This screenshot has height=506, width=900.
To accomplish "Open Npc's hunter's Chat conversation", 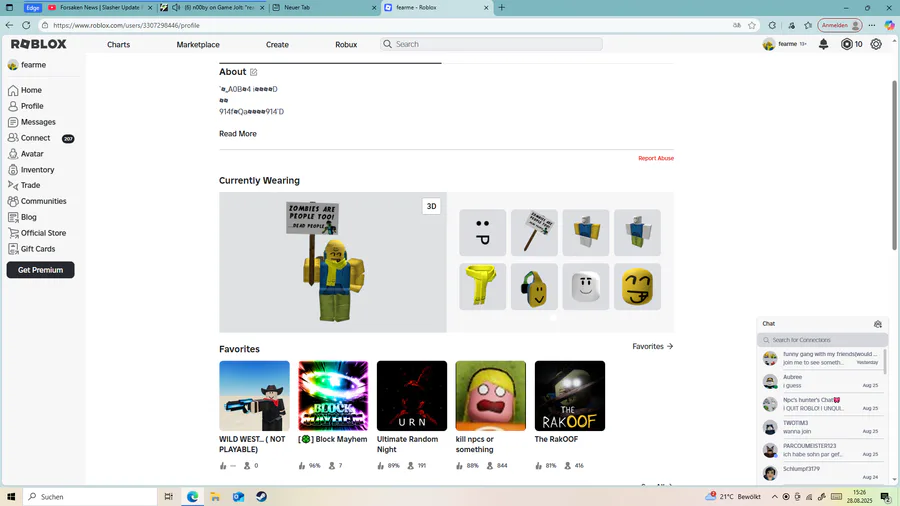I will point(823,404).
